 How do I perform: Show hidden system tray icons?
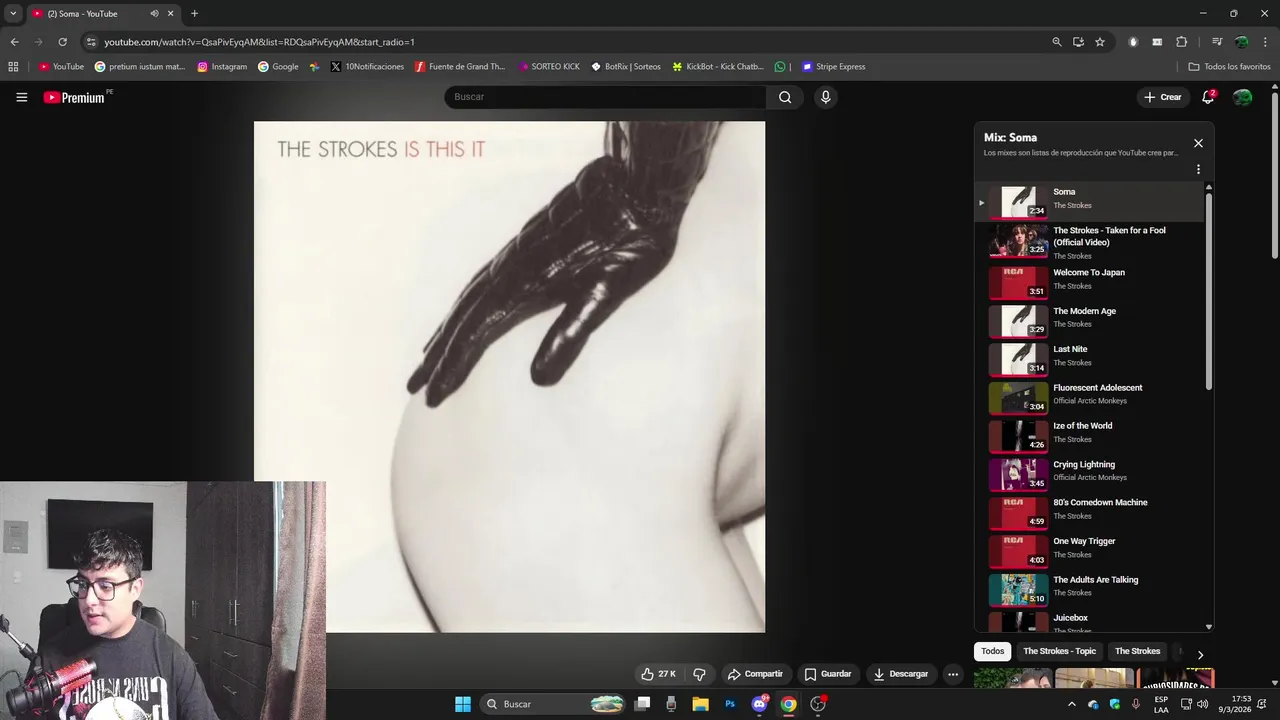1072,704
